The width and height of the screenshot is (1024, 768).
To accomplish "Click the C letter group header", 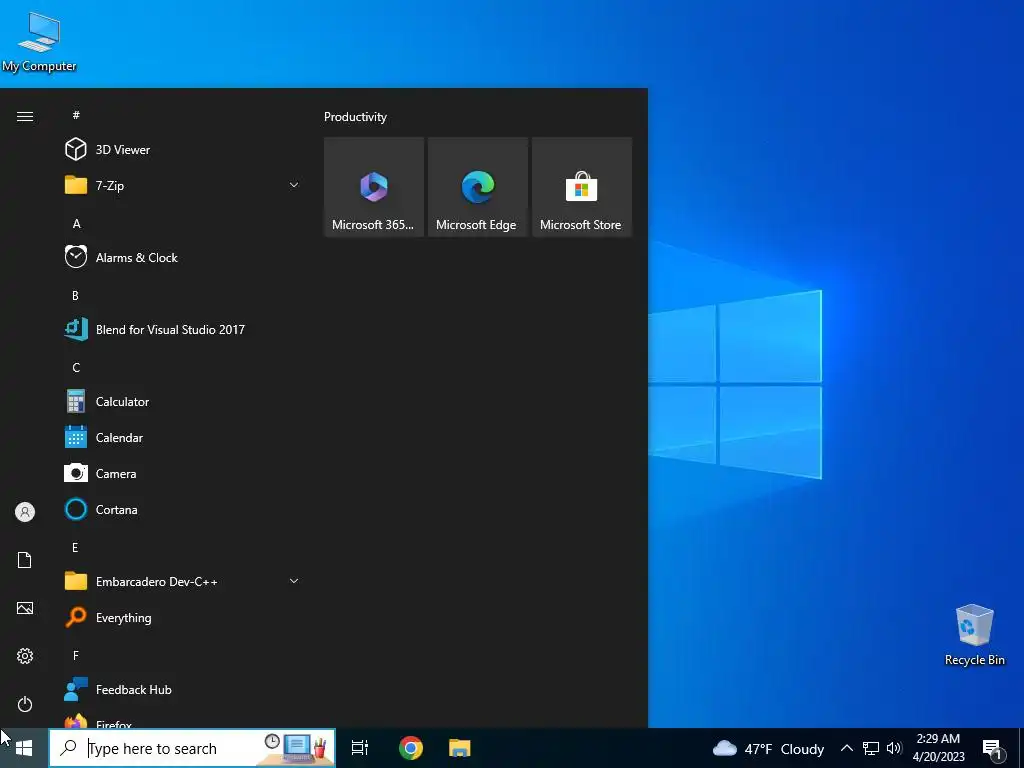I will pyautogui.click(x=76, y=367).
